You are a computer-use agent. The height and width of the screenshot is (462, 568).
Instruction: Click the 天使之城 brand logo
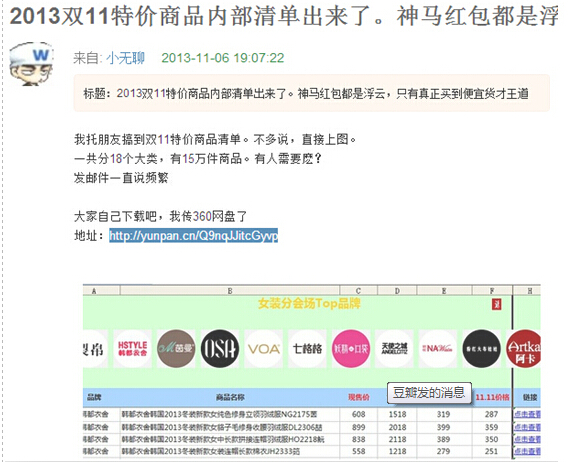pyautogui.click(x=394, y=349)
